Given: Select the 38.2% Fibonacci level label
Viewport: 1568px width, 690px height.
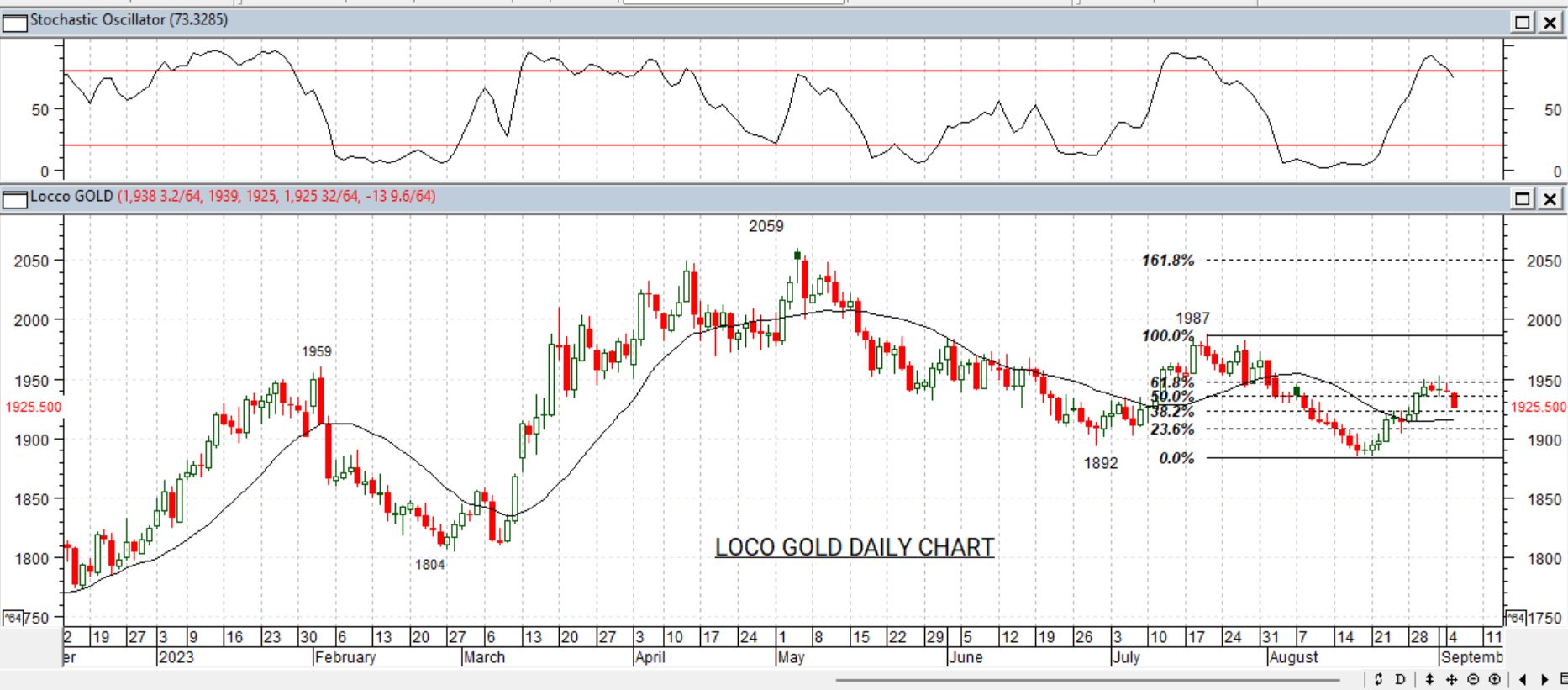Looking at the screenshot, I should 1172,412.
